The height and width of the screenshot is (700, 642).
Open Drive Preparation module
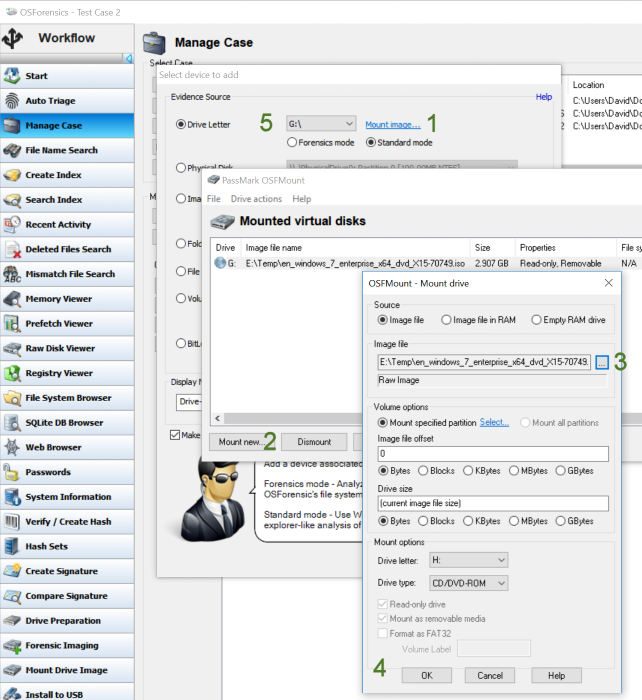click(x=67, y=621)
